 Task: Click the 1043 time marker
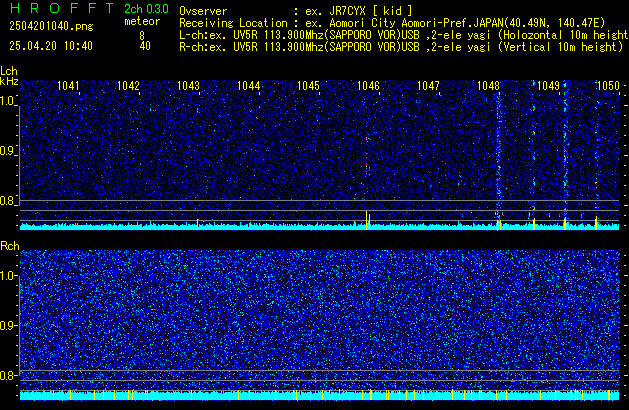[188, 86]
